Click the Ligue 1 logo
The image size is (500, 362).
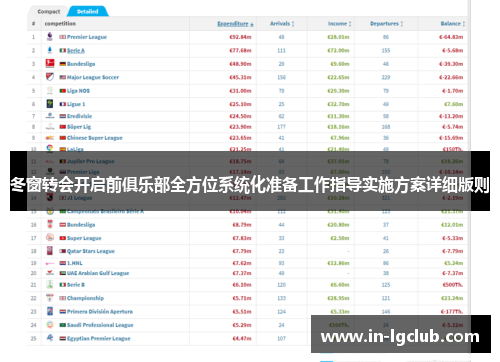(x=50, y=104)
